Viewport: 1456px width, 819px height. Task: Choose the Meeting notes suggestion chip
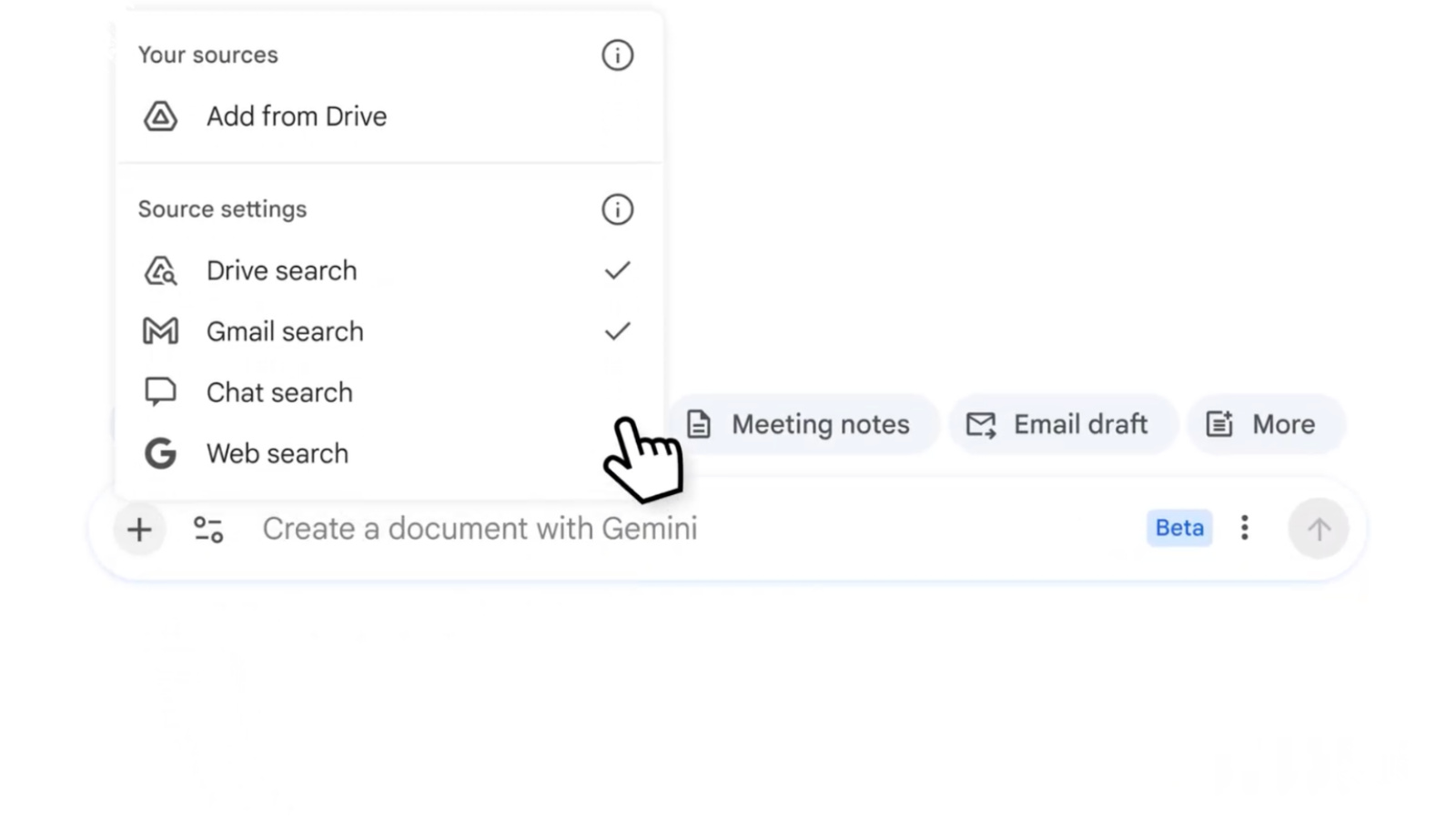804,424
